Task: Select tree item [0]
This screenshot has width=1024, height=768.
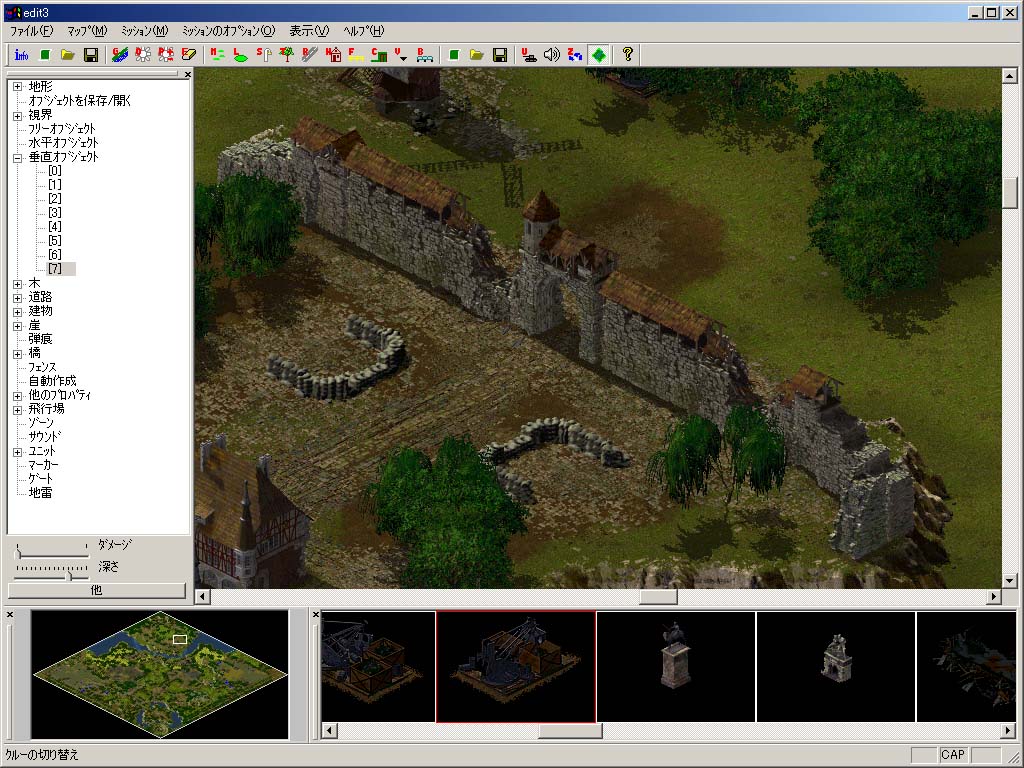Action: (x=55, y=171)
